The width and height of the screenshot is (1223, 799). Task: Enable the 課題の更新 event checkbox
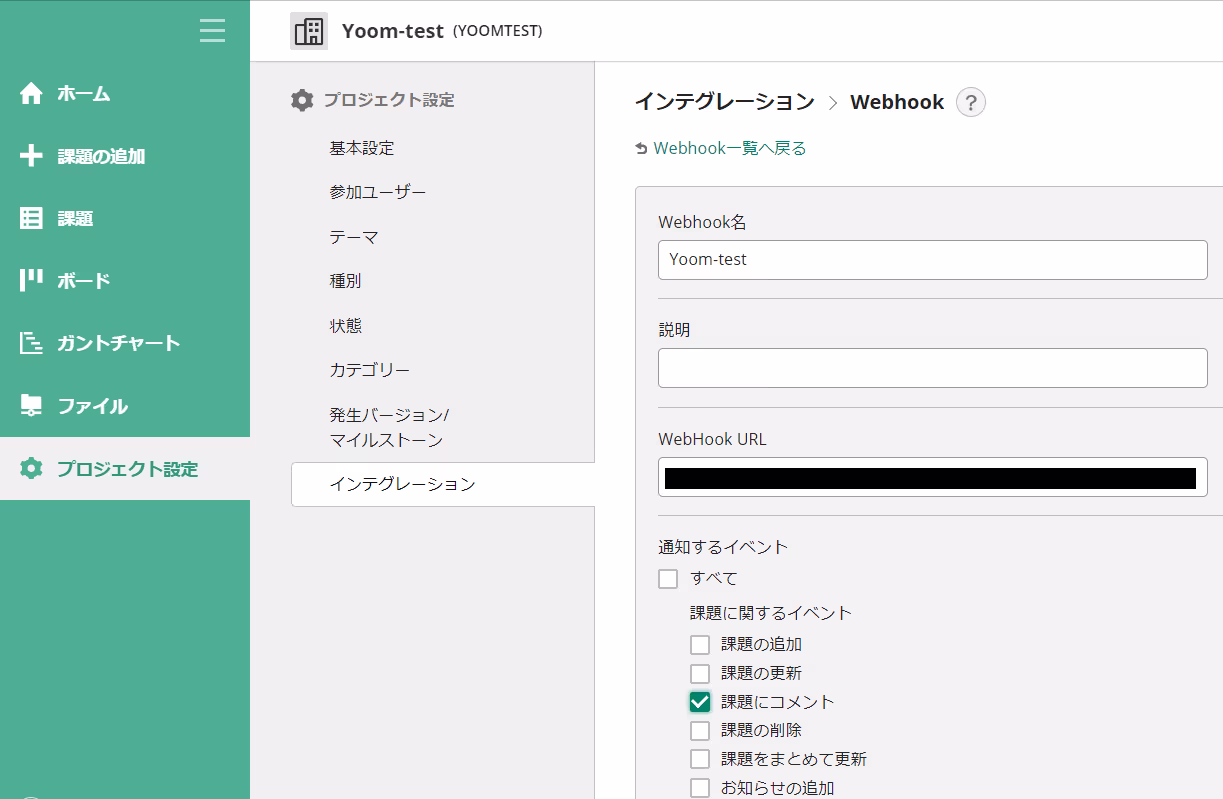[700, 674]
